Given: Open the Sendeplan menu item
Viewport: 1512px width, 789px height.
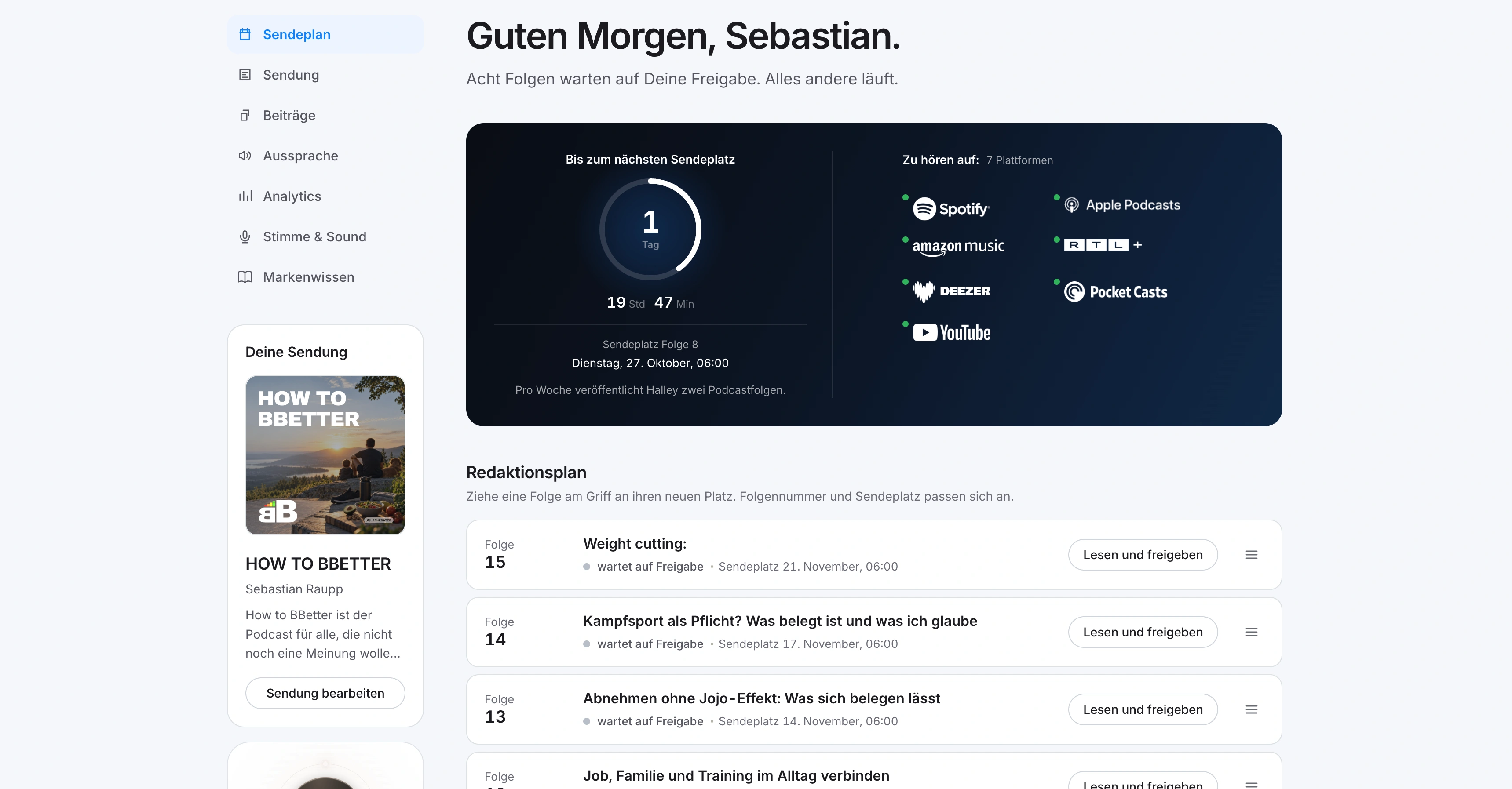Looking at the screenshot, I should [325, 35].
